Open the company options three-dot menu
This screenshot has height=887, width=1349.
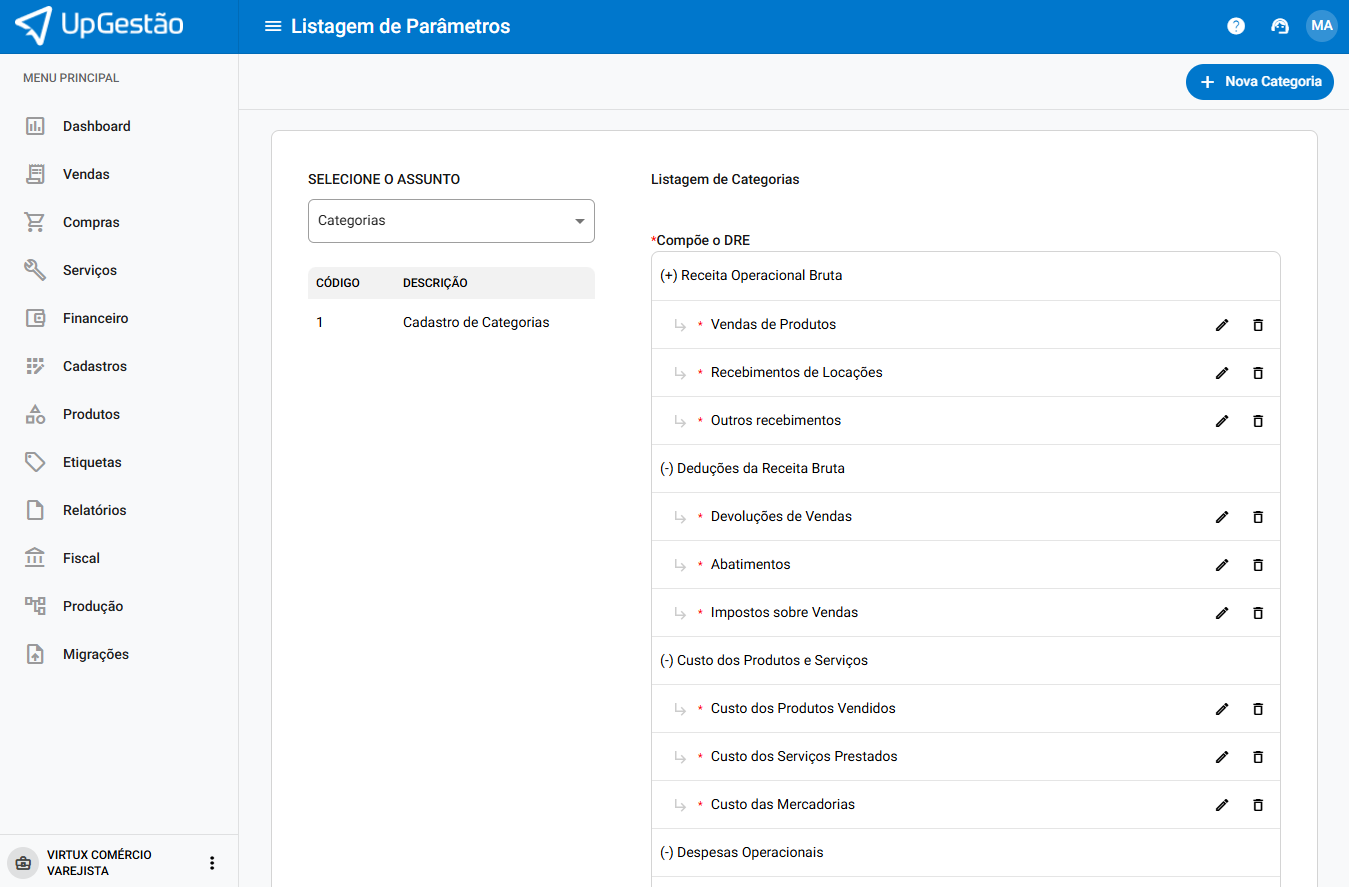[x=211, y=863]
